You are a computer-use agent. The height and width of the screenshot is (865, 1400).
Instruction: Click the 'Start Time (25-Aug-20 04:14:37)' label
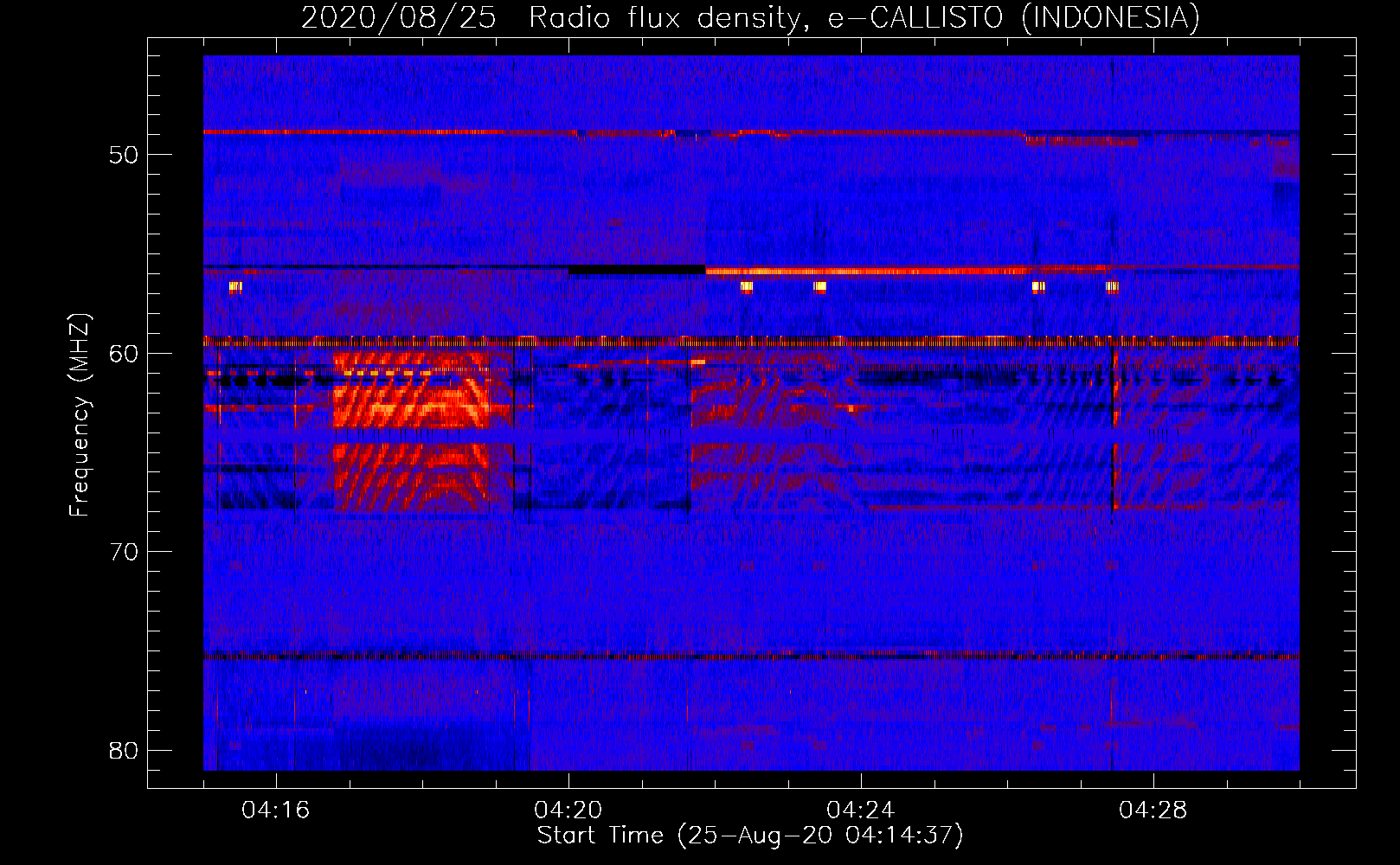[x=749, y=836]
